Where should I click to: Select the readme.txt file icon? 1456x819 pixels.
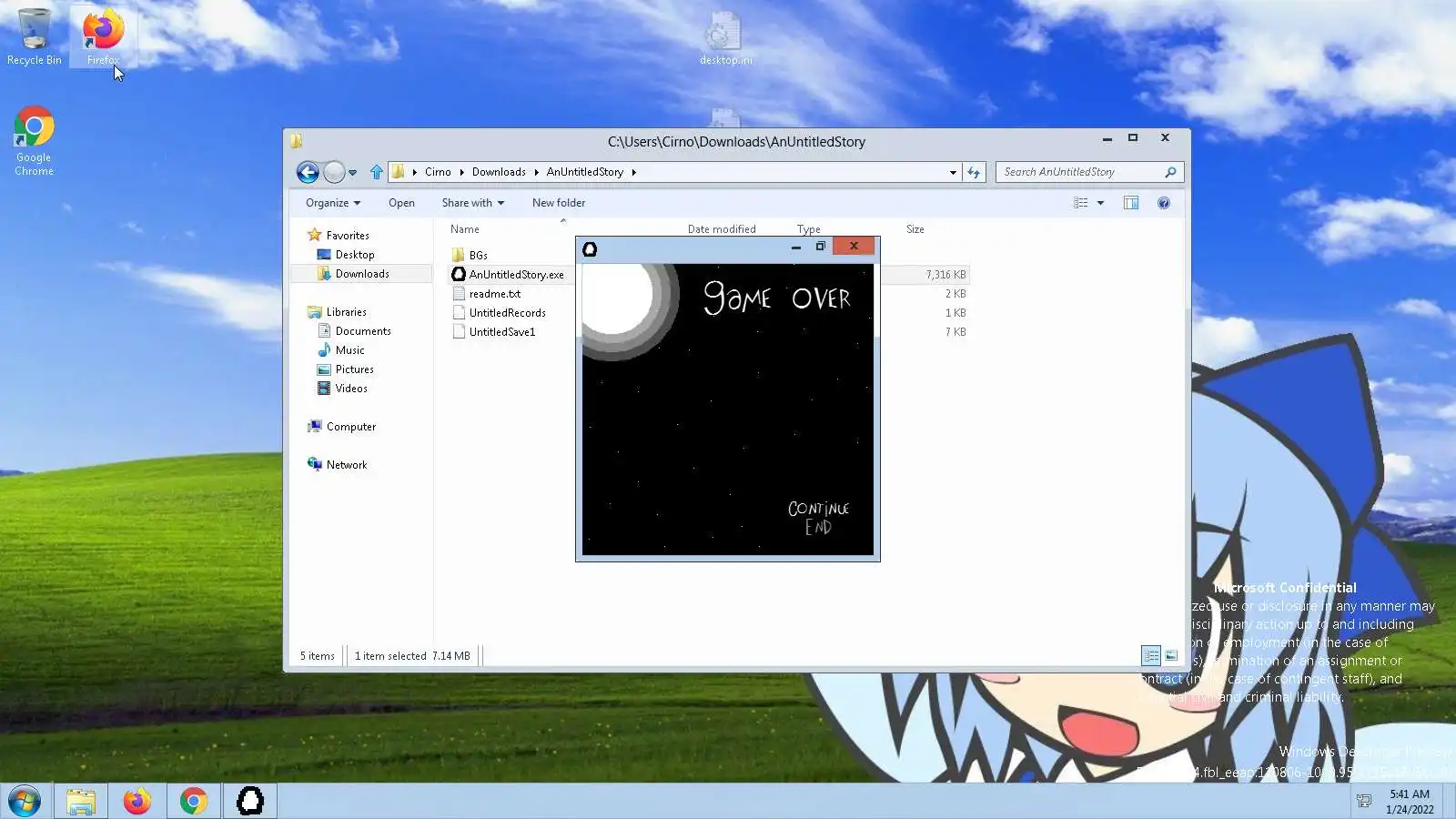click(x=459, y=293)
